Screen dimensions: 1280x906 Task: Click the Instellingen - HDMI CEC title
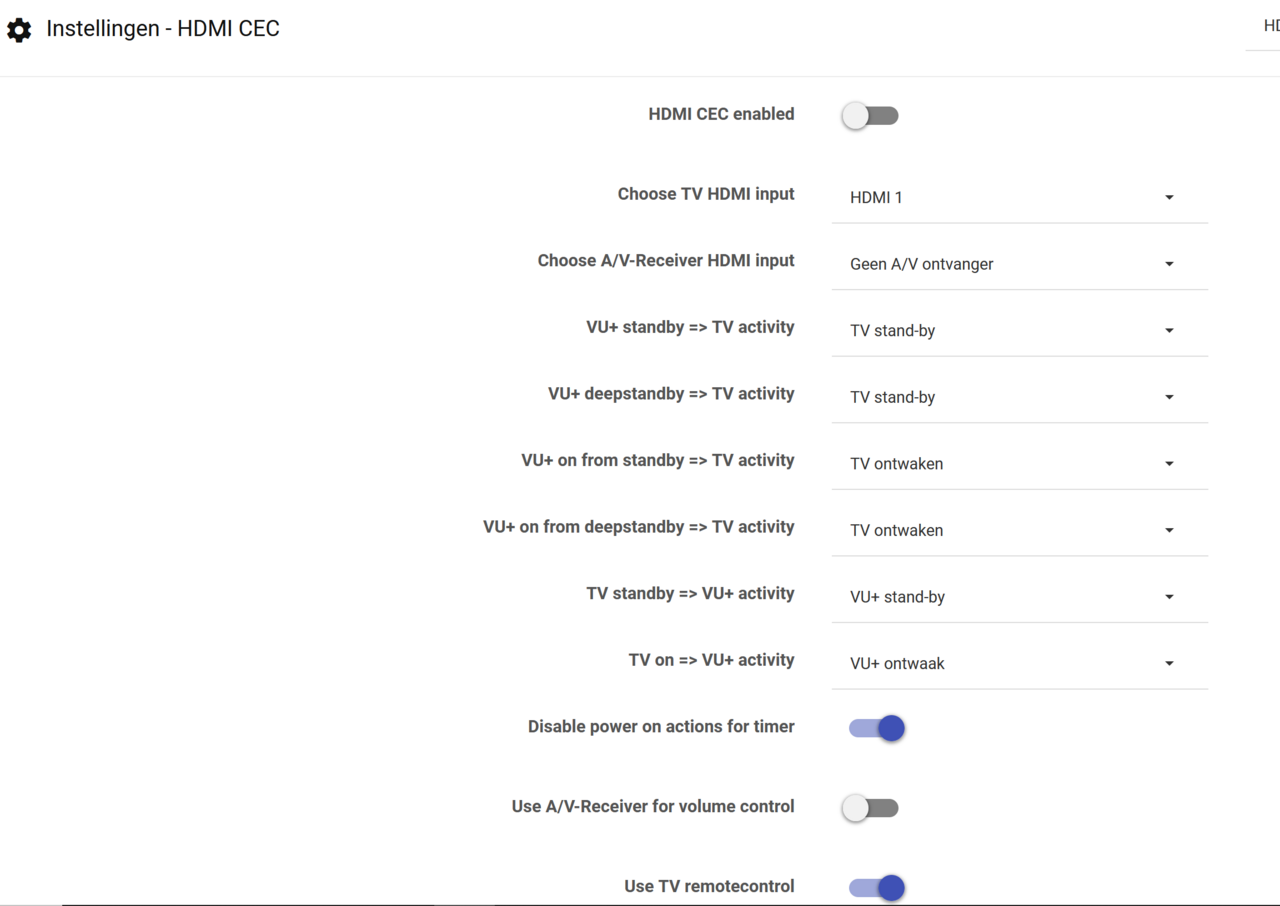pos(163,29)
